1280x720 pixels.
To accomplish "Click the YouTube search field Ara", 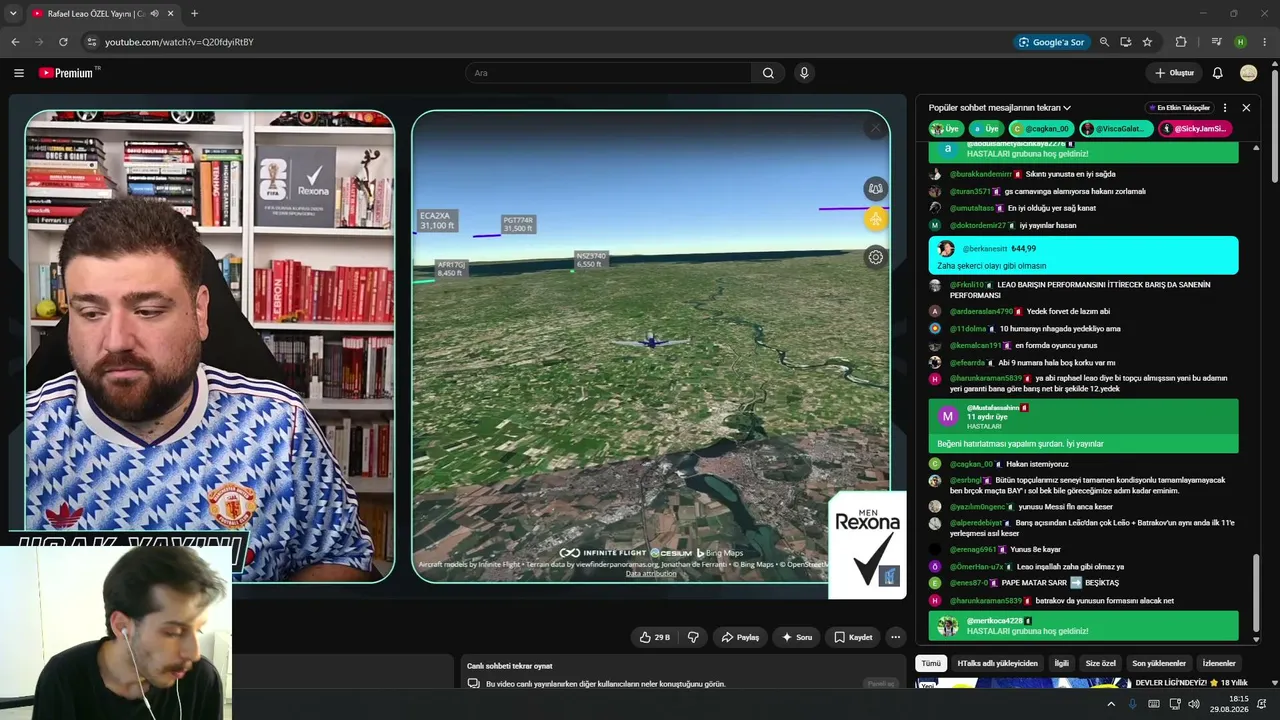I will click(x=608, y=73).
